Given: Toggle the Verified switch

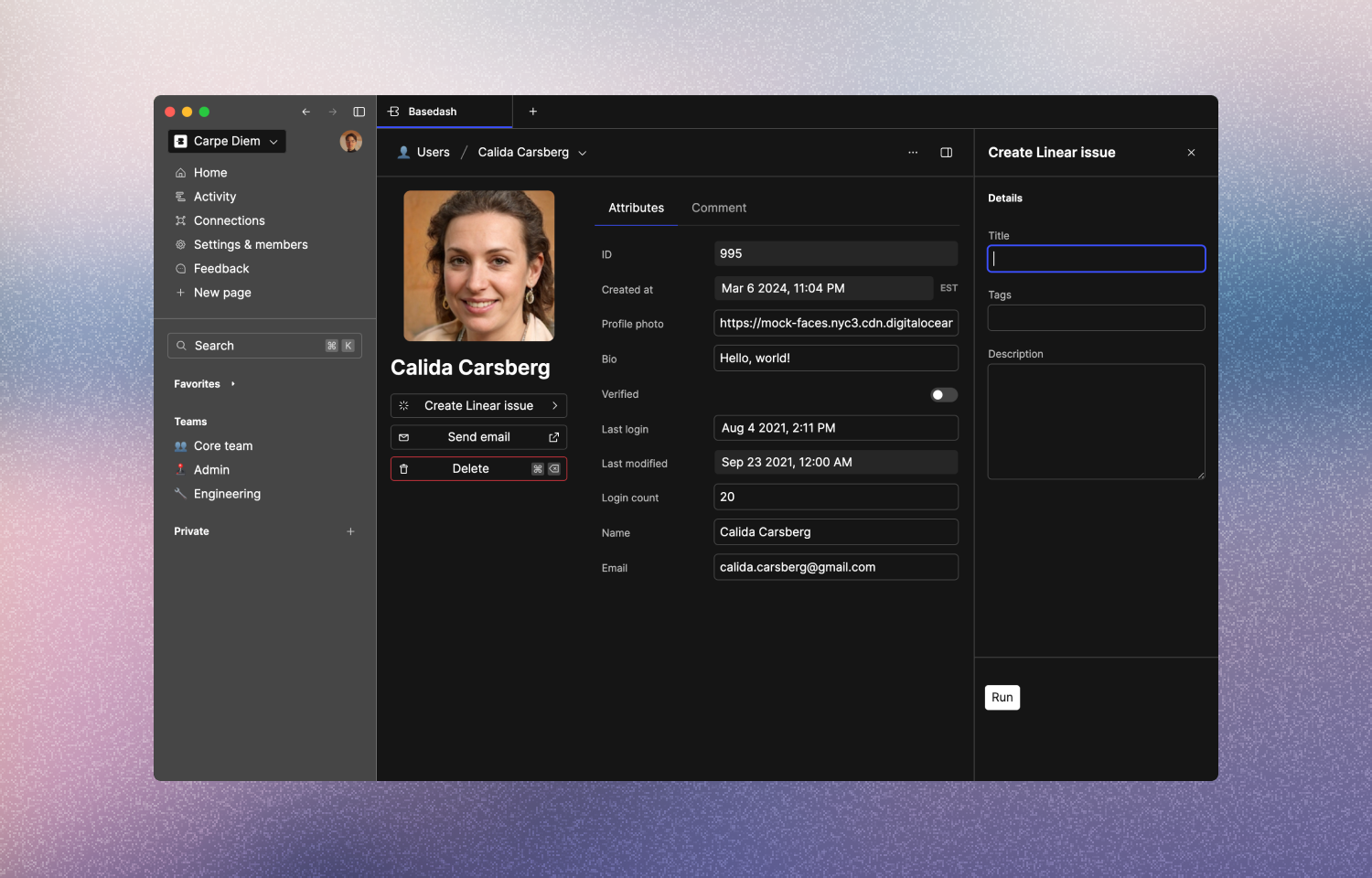Looking at the screenshot, I should coord(944,395).
